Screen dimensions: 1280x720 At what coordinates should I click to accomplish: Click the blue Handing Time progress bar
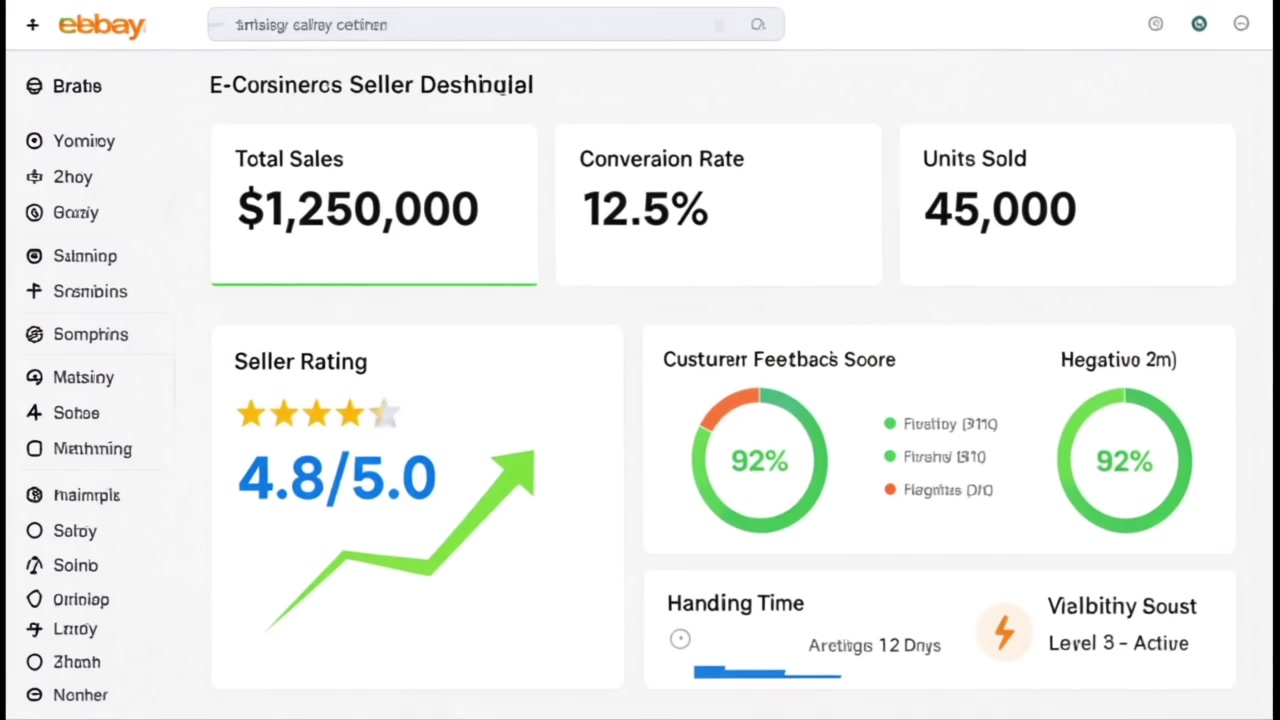point(767,673)
